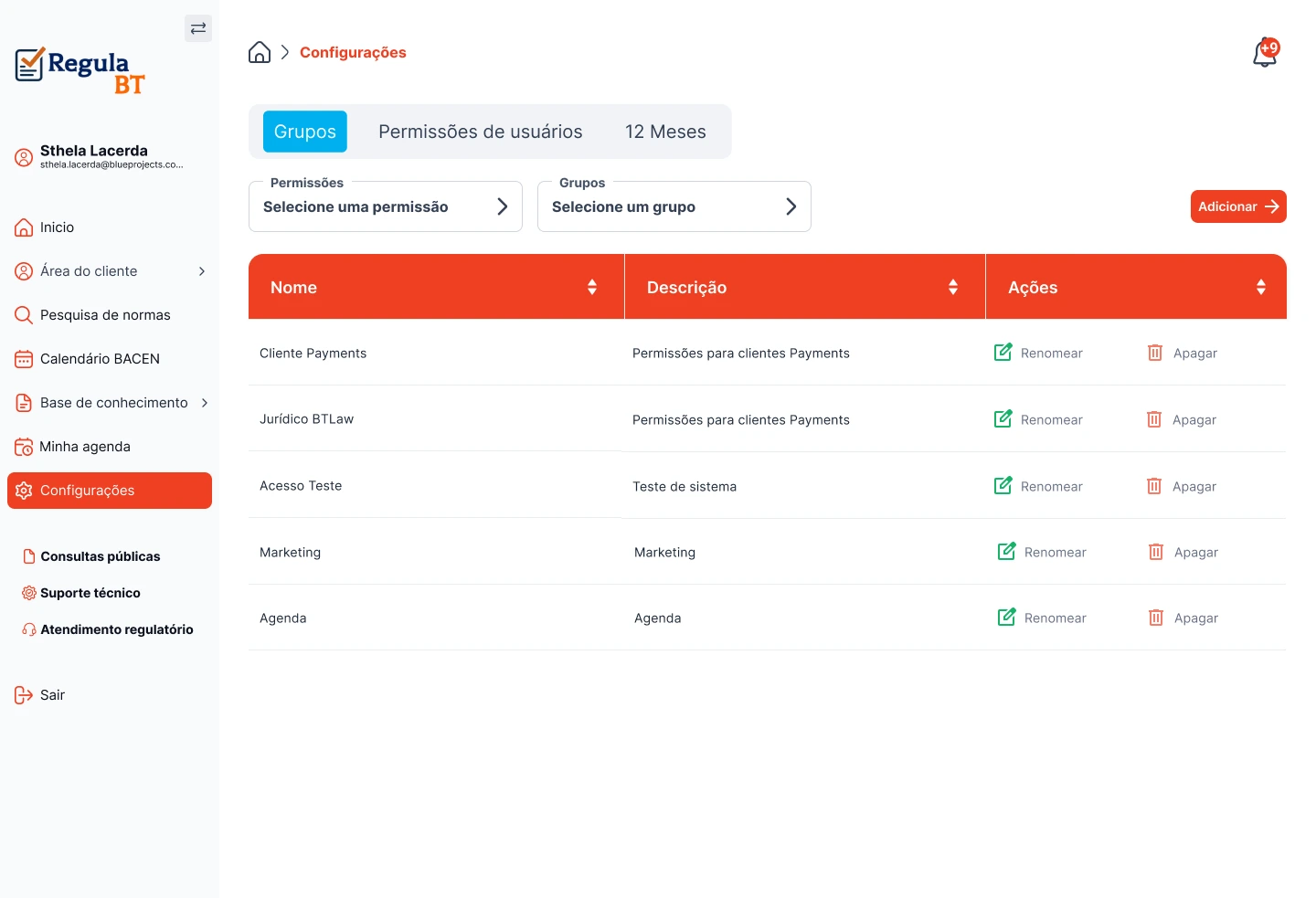
Task: Click the Regula BT logo
Action: click(x=80, y=70)
